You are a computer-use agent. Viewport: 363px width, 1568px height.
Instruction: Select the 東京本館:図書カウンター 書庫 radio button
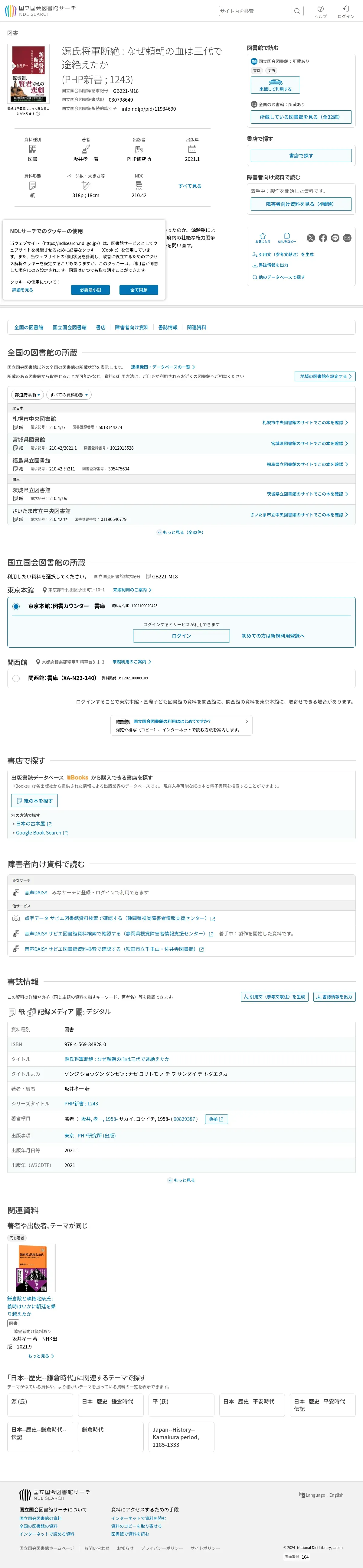pyautogui.click(x=16, y=606)
